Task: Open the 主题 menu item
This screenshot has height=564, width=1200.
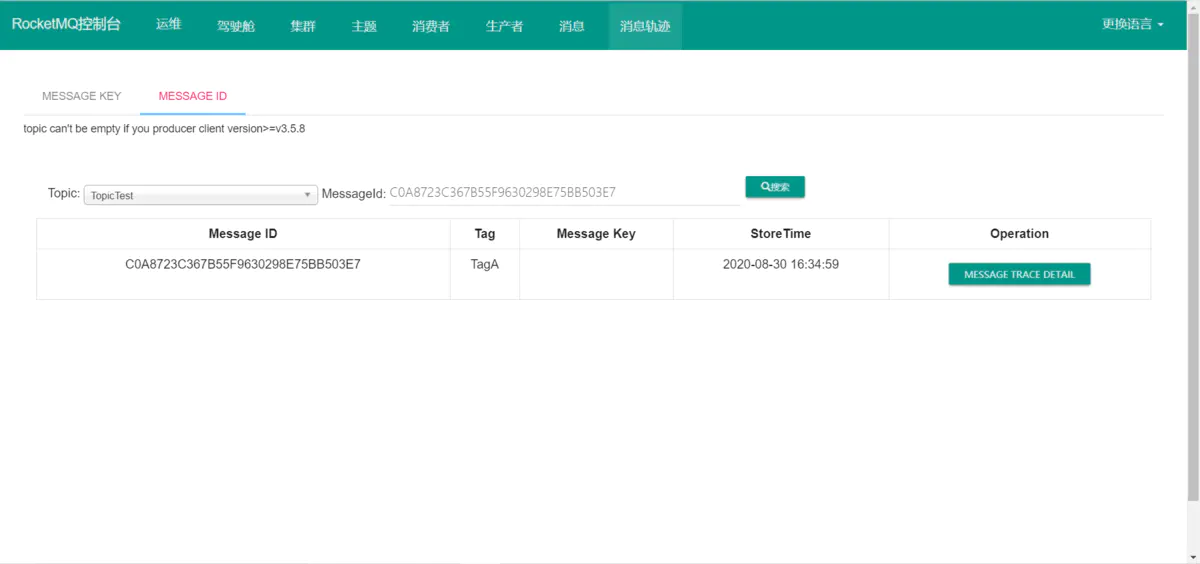Action: (x=364, y=25)
